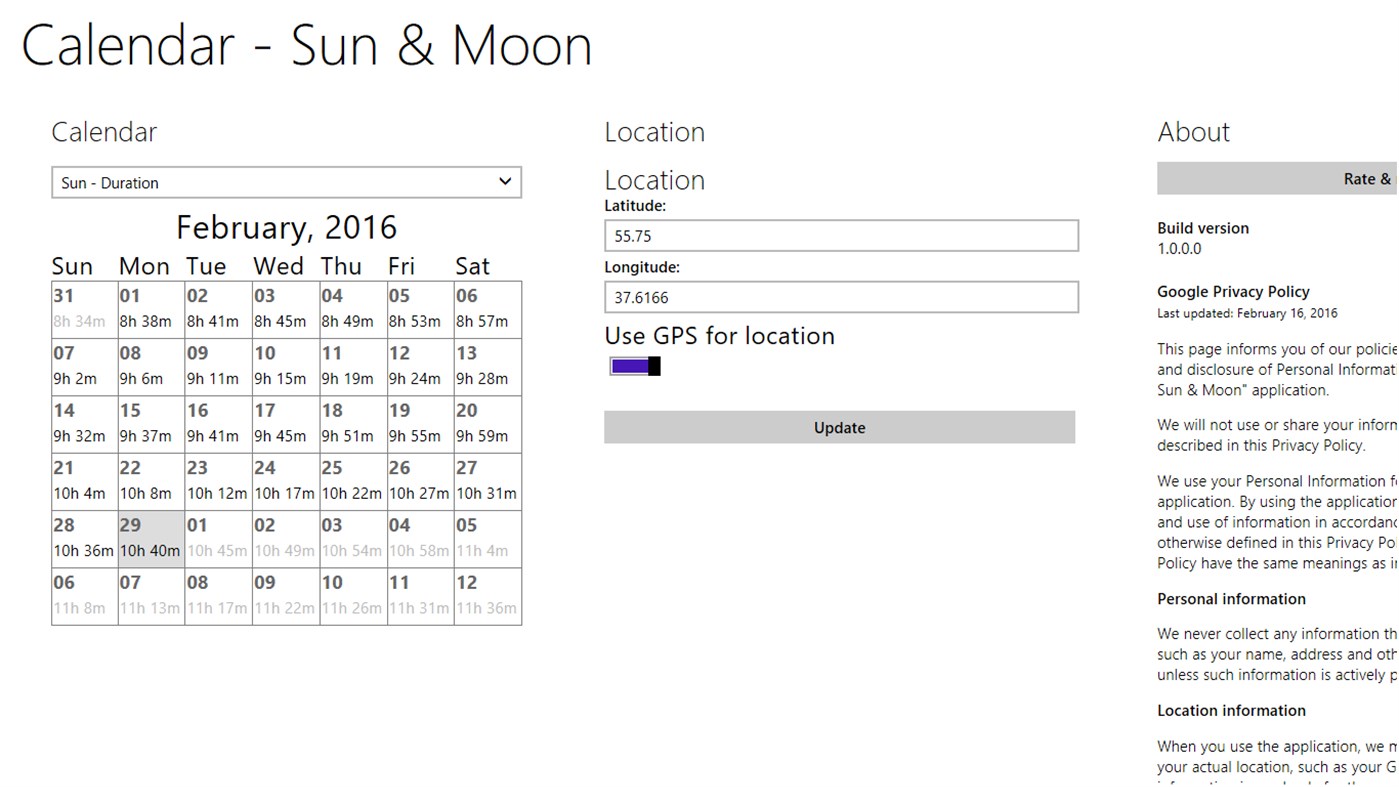The height and width of the screenshot is (787, 1399).
Task: Click the February, 2016 month title
Action: pyautogui.click(x=287, y=227)
